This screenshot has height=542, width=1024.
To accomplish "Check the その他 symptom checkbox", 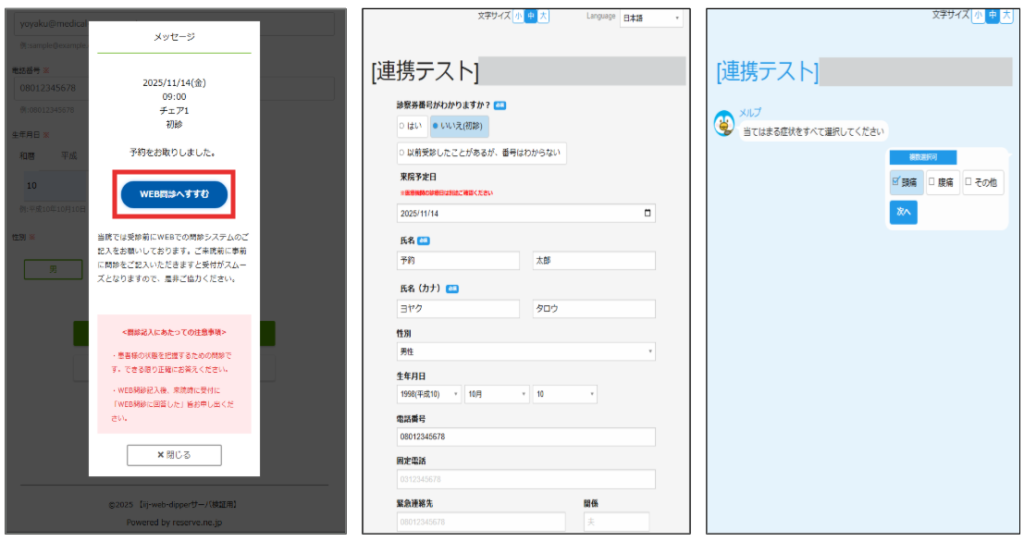I will click(968, 182).
